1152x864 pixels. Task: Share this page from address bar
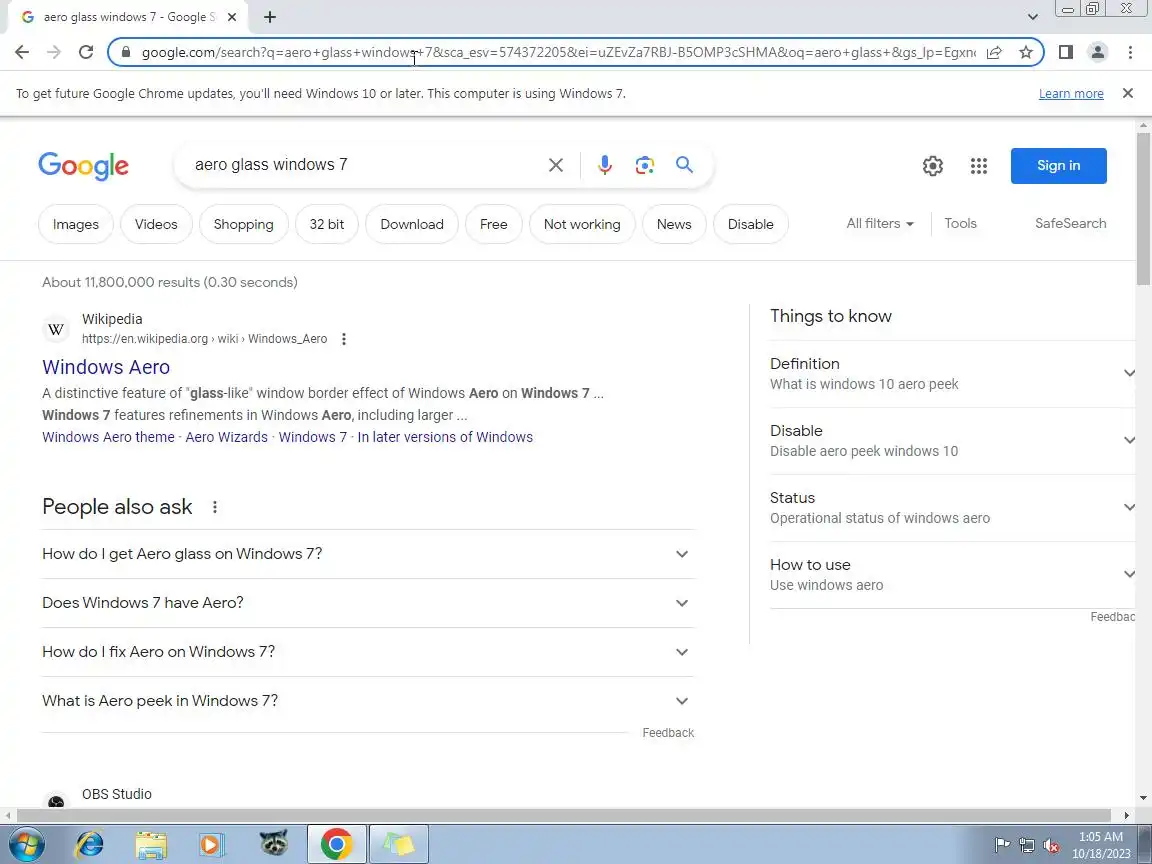(994, 52)
